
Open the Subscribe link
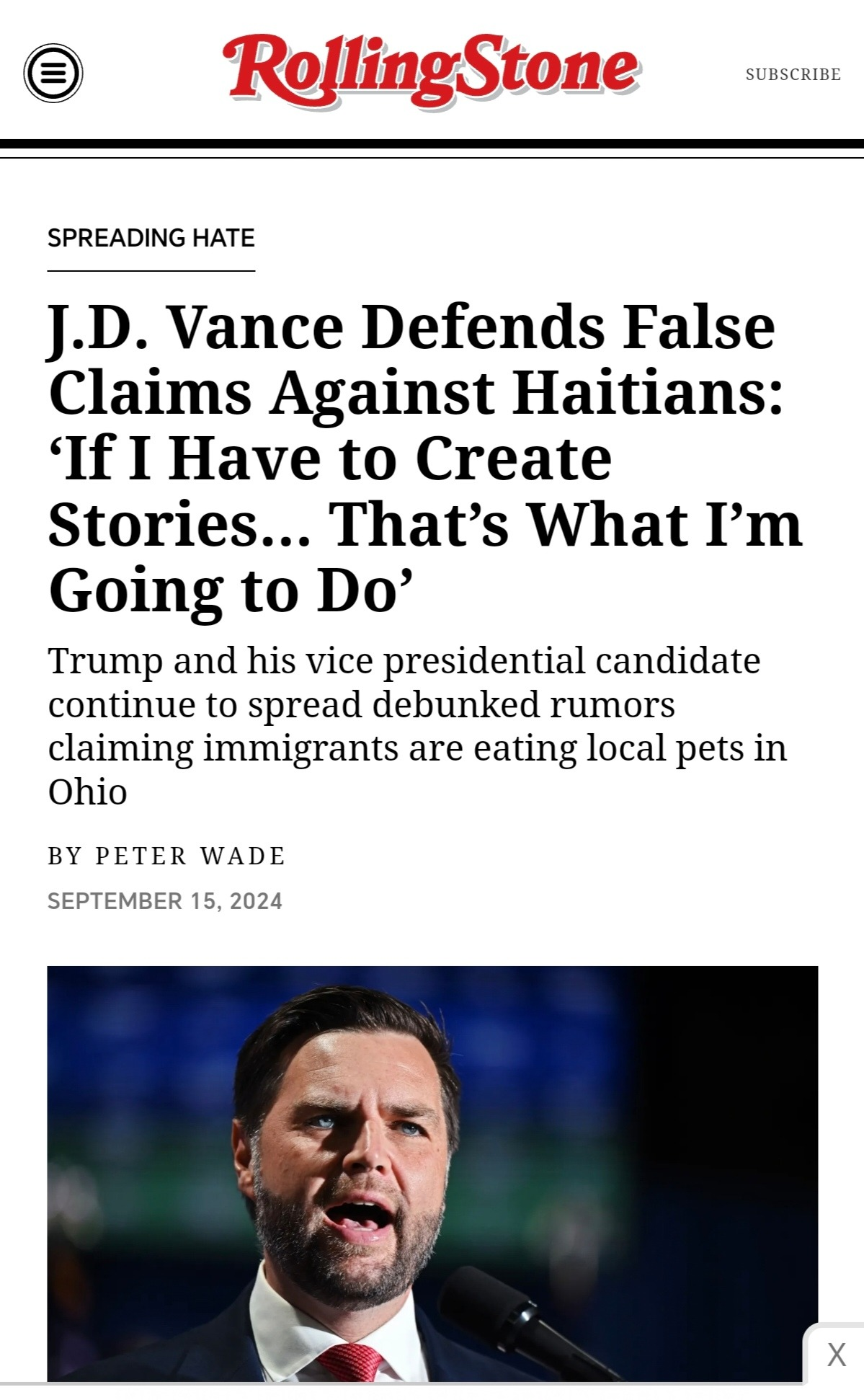793,74
